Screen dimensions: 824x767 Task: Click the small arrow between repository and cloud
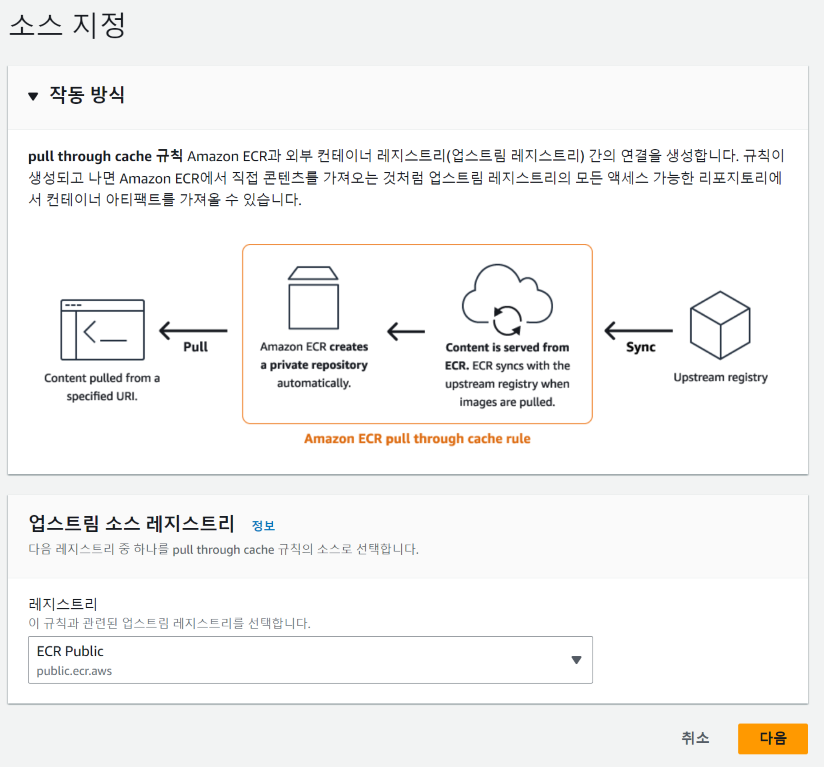406,331
